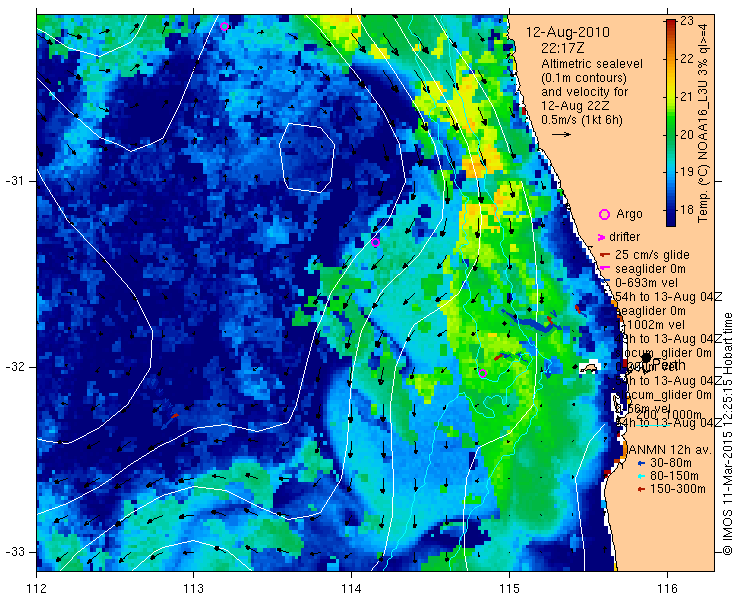Click the longitude axis label 116
The image size is (740, 600).
point(667,589)
